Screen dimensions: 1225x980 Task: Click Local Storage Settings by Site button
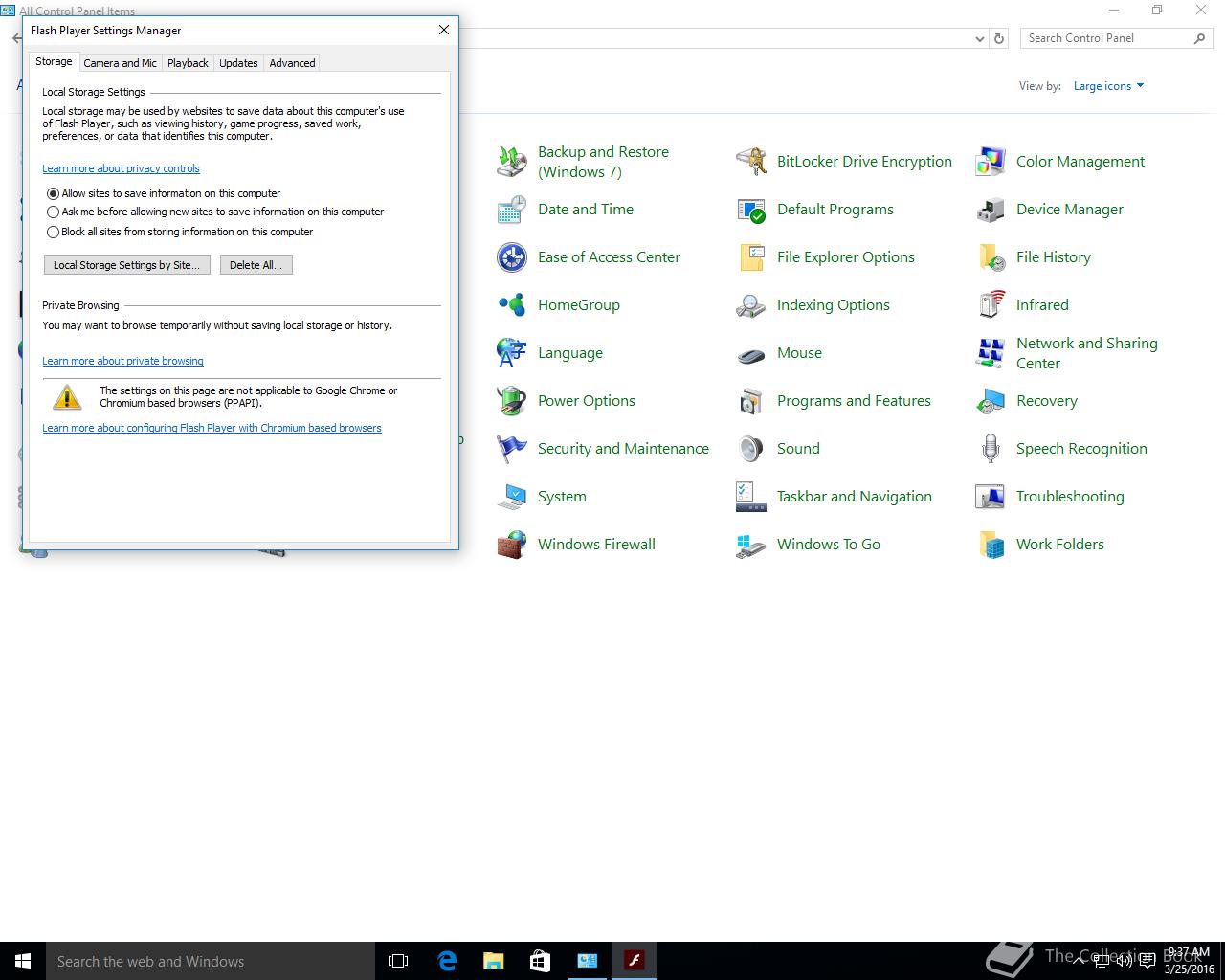point(126,265)
